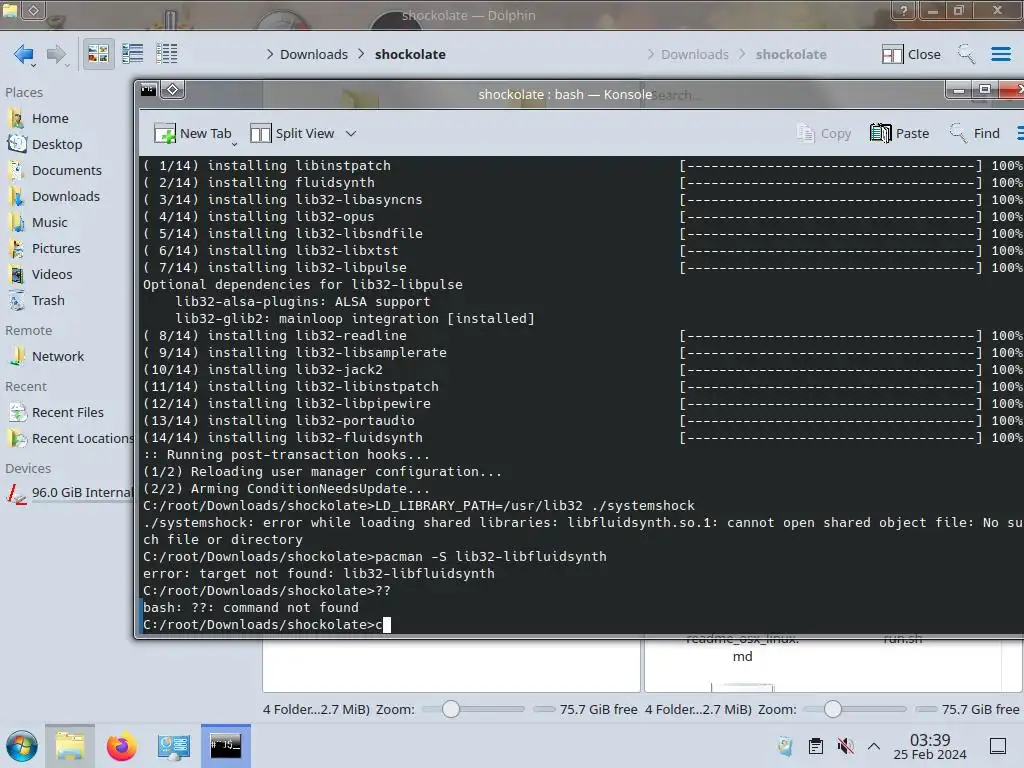The width and height of the screenshot is (1024, 768).
Task: Go forward in Dolphin navigation
Action: [x=57, y=54]
